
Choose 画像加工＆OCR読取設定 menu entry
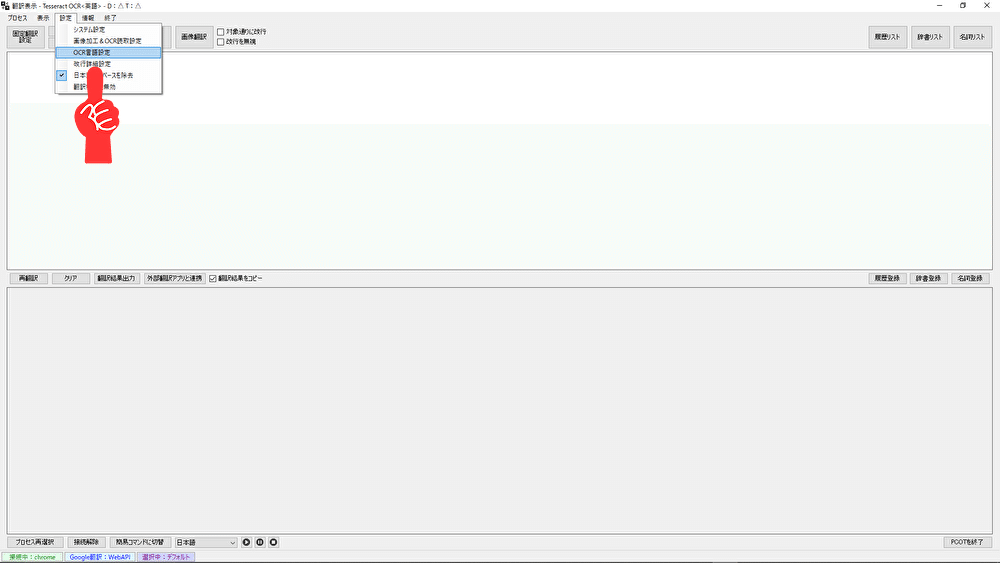pyautogui.click(x=108, y=41)
